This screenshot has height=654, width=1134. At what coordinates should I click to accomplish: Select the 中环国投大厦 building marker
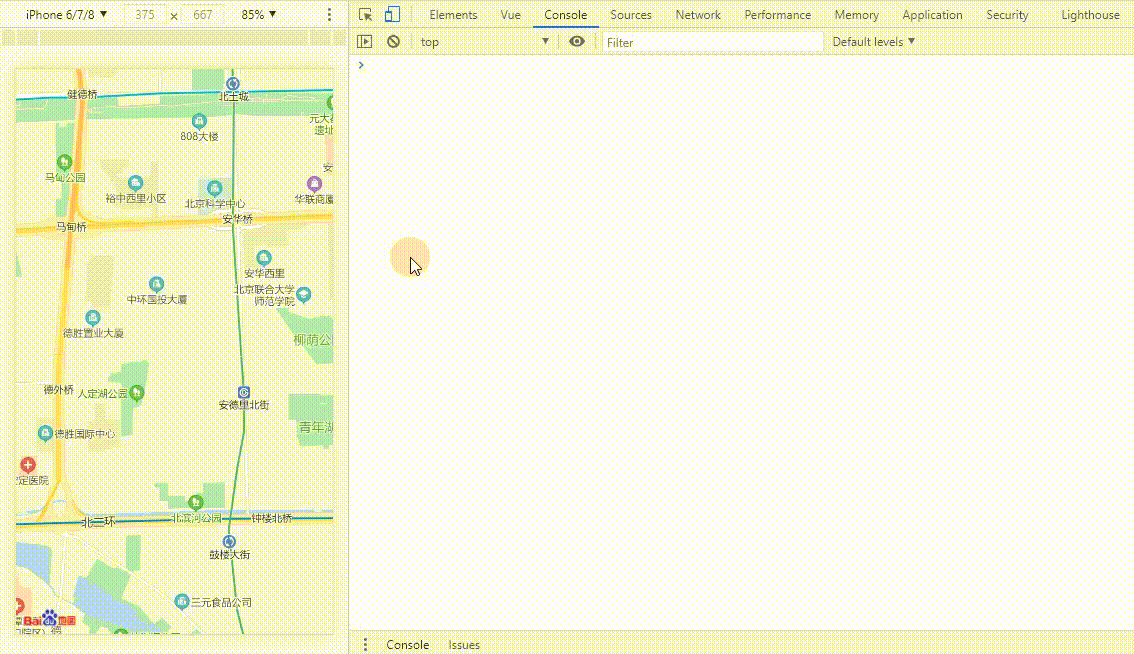click(156, 284)
